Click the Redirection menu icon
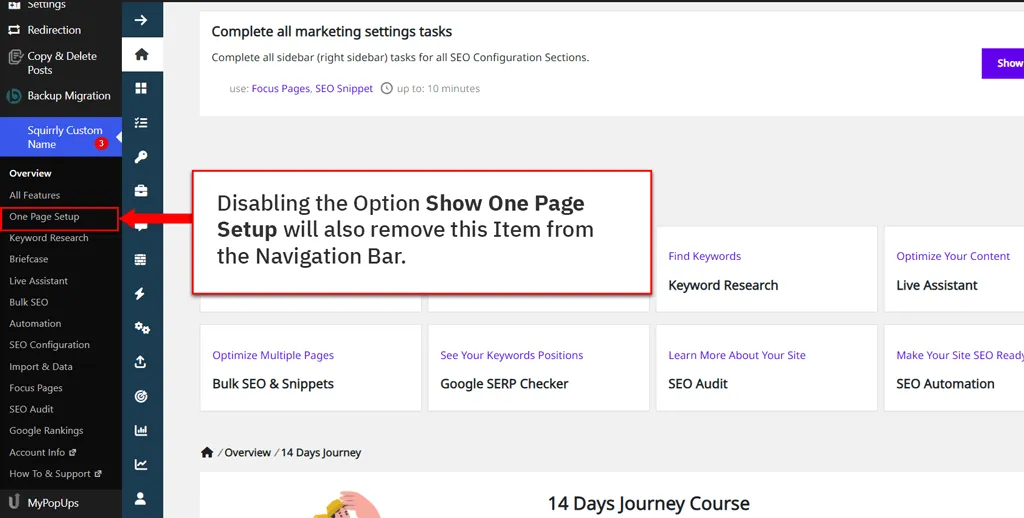 tap(14, 30)
